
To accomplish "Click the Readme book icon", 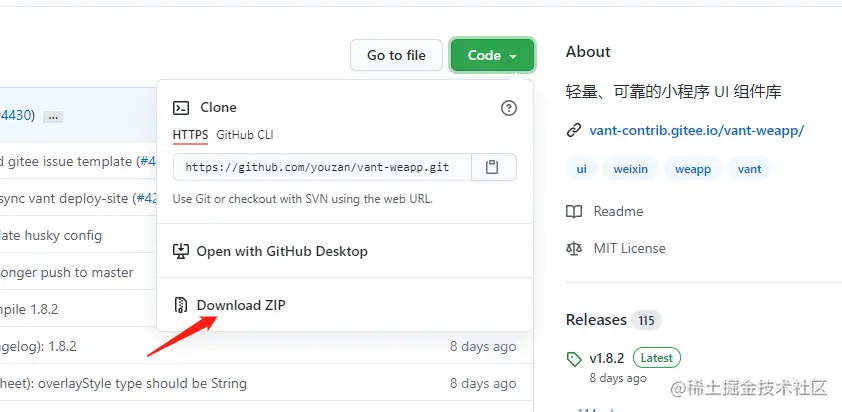I will tap(574, 211).
